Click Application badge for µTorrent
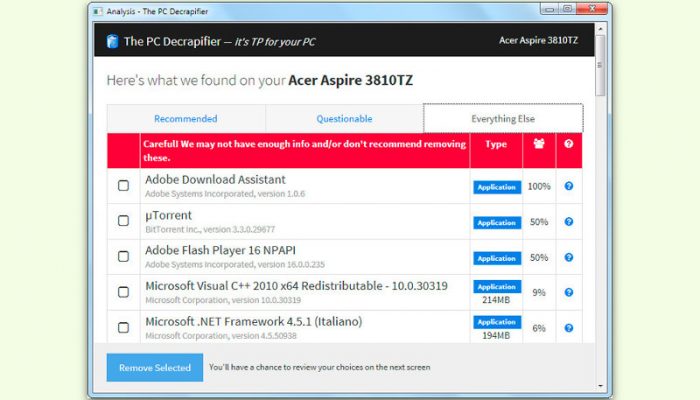The height and width of the screenshot is (400, 700). [x=497, y=223]
